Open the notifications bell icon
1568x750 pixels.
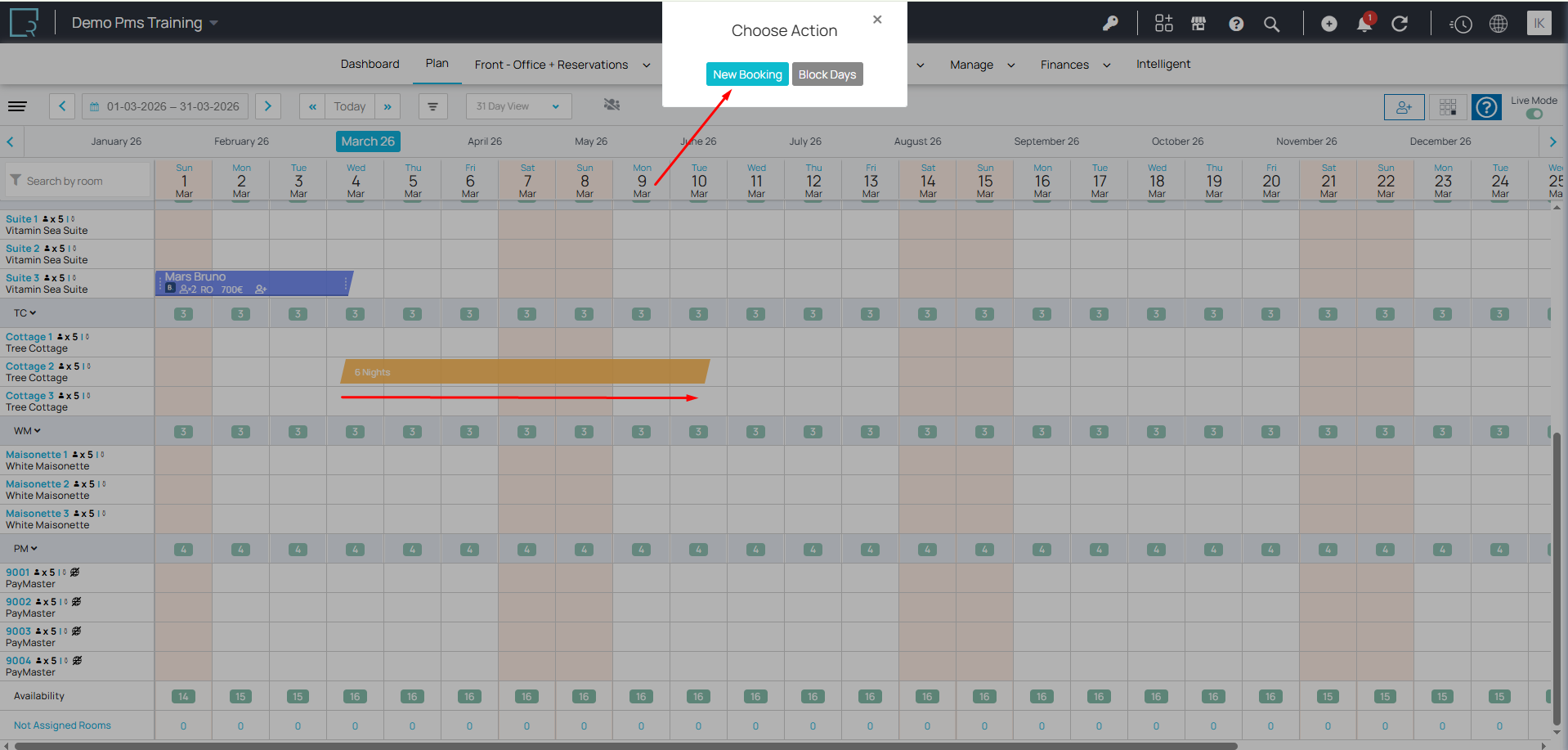click(x=1364, y=25)
